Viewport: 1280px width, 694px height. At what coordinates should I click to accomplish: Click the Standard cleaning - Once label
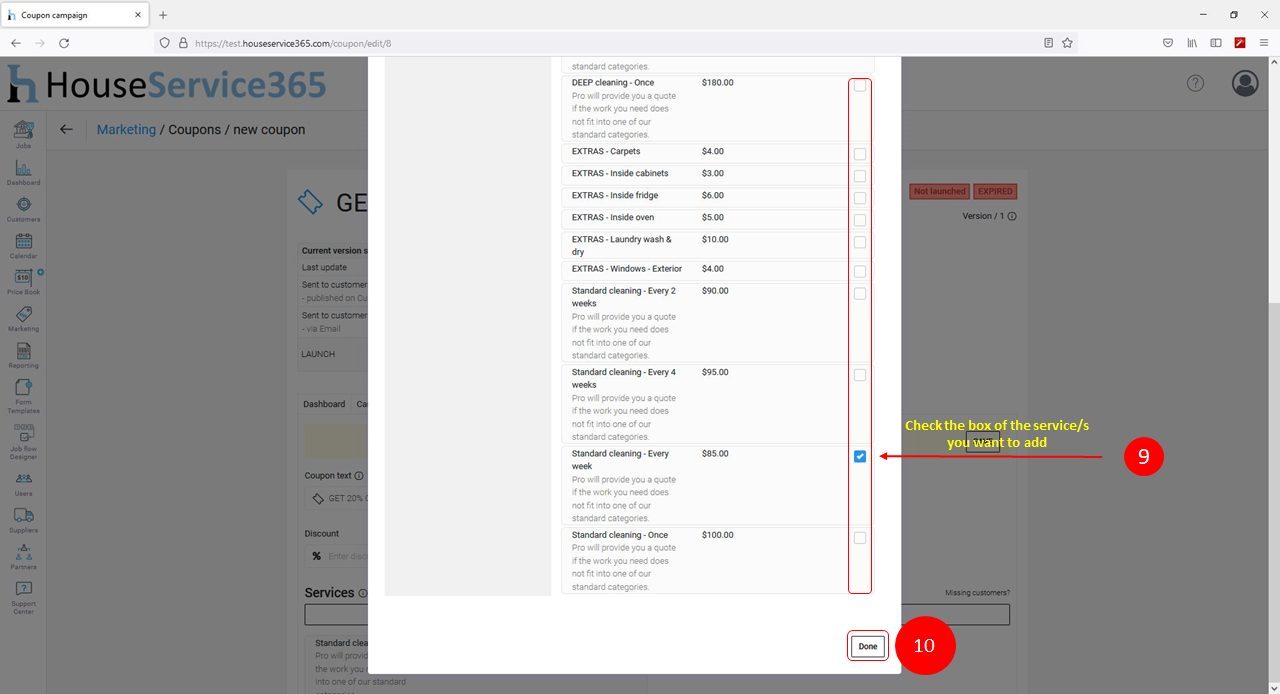620,535
